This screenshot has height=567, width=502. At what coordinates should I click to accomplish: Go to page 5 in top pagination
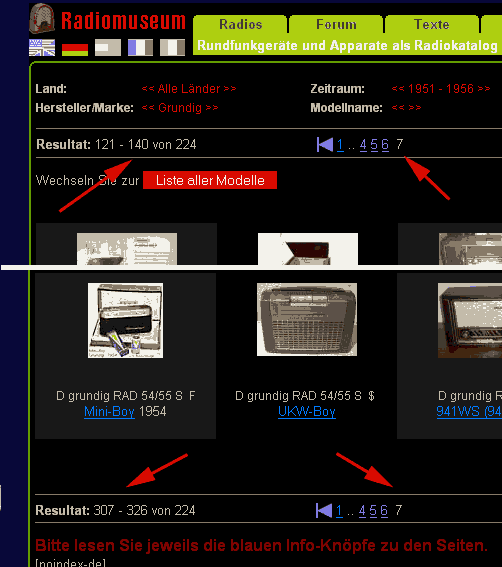[x=374, y=145]
